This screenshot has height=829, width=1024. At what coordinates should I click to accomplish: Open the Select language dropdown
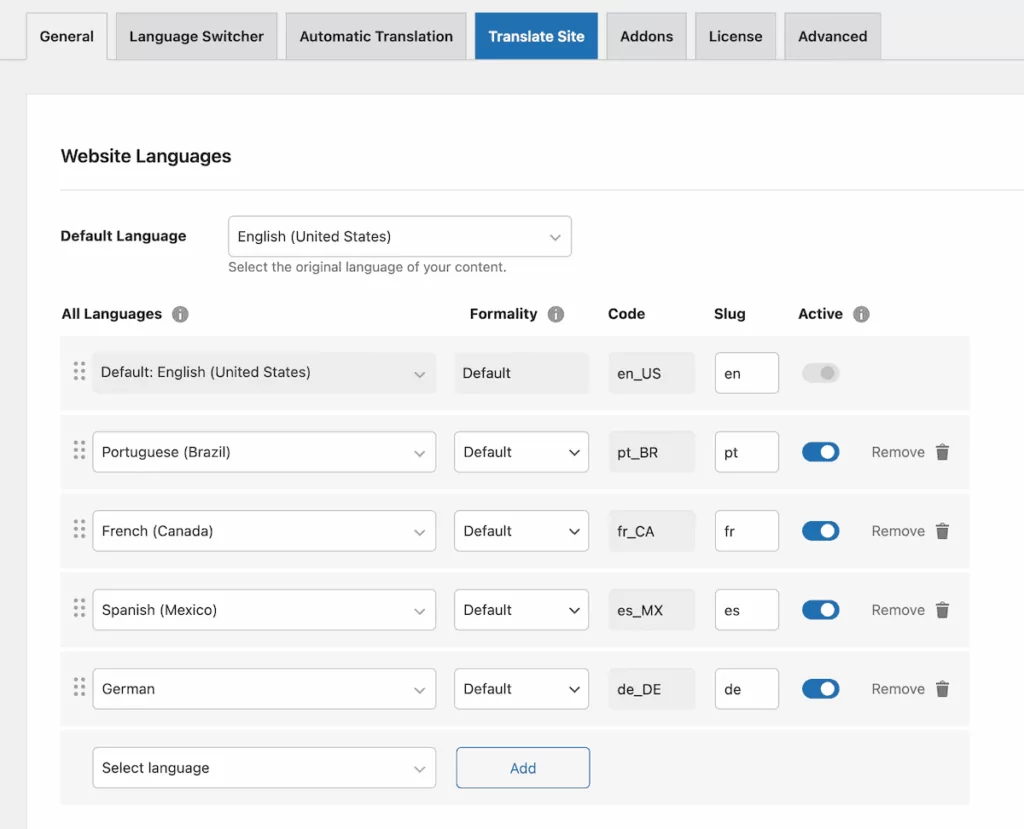pyautogui.click(x=264, y=768)
